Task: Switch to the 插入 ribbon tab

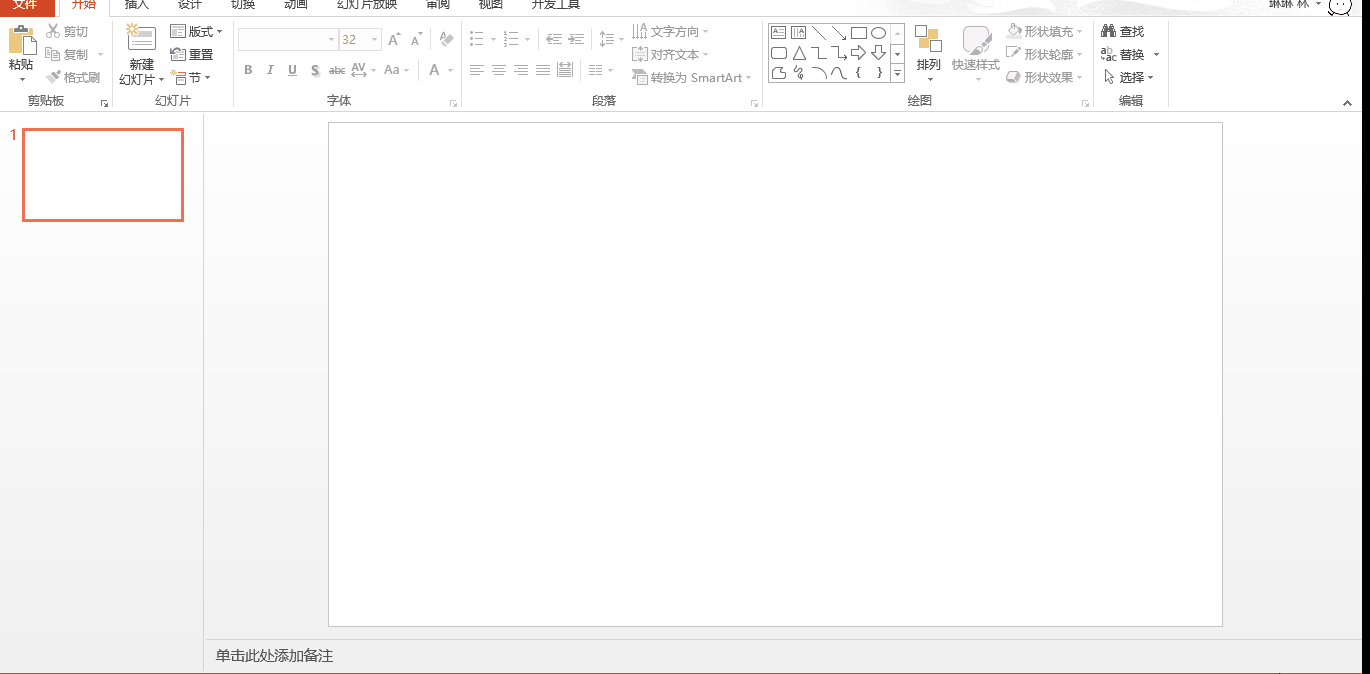Action: 136,6
